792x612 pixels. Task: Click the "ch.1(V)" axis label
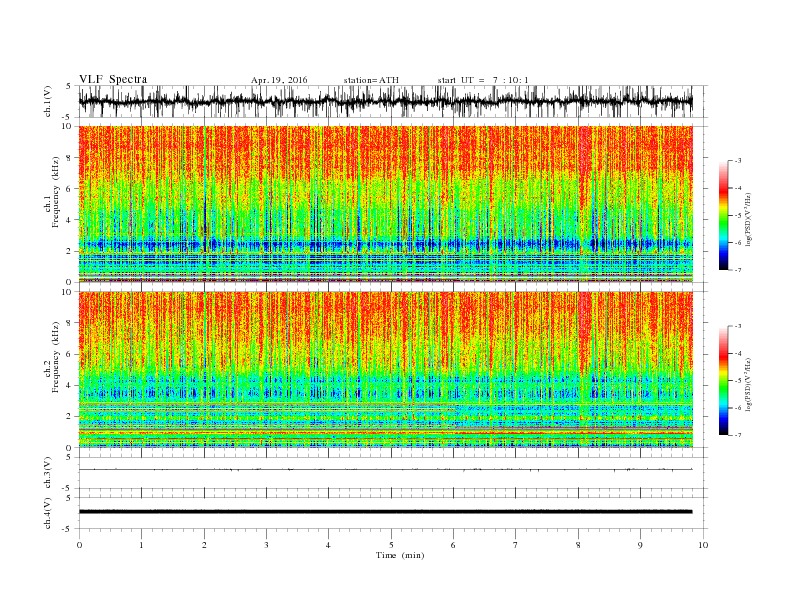point(48,102)
